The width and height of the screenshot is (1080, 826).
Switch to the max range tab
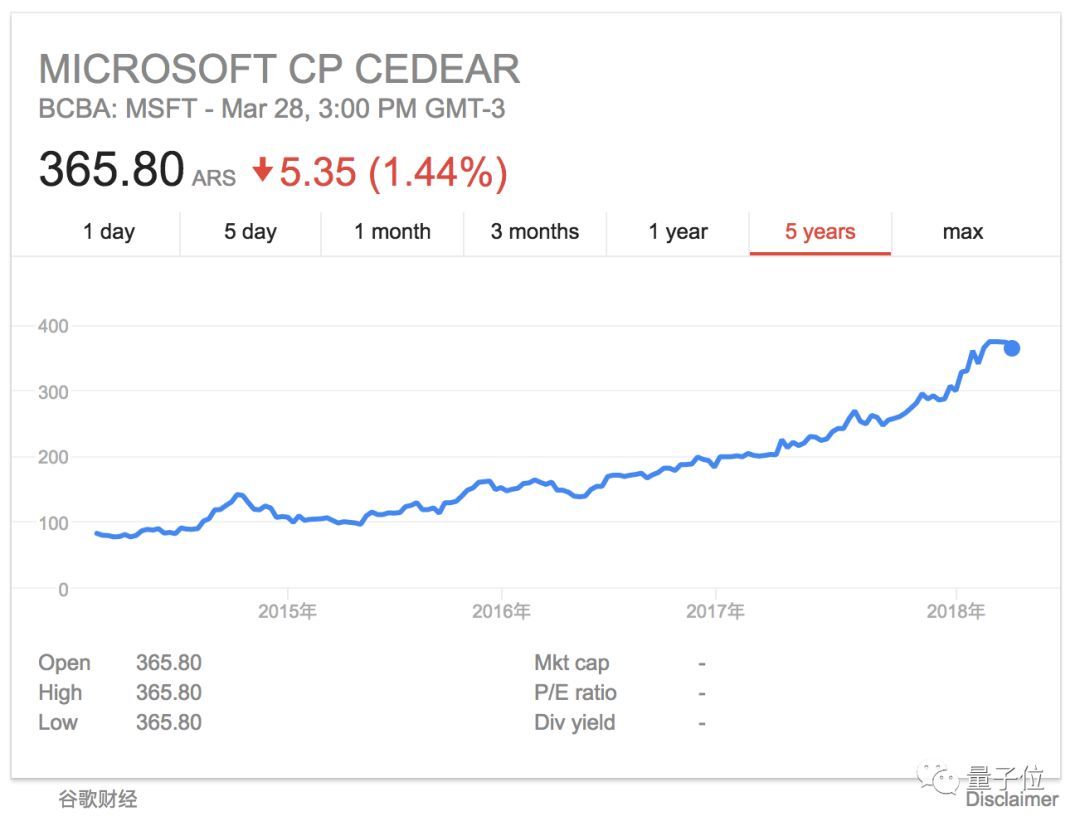coord(963,232)
